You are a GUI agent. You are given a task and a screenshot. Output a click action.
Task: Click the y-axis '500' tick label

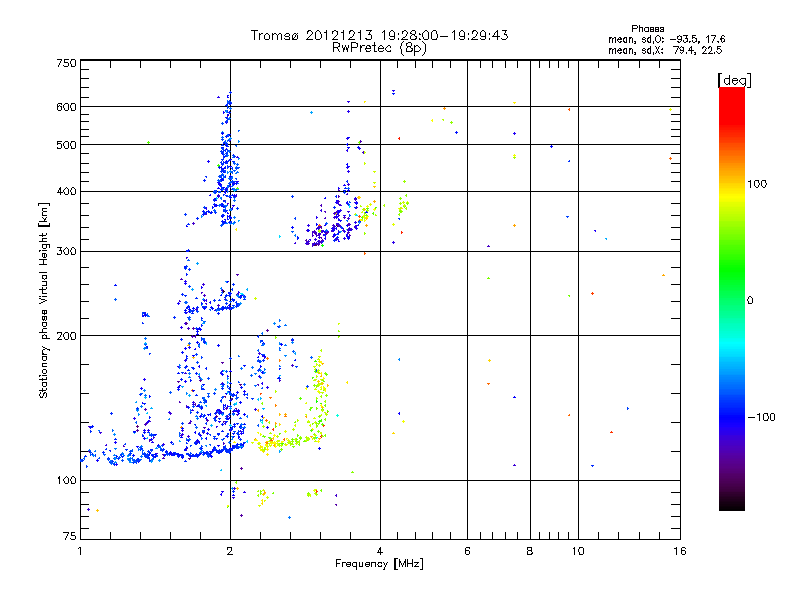tap(66, 145)
